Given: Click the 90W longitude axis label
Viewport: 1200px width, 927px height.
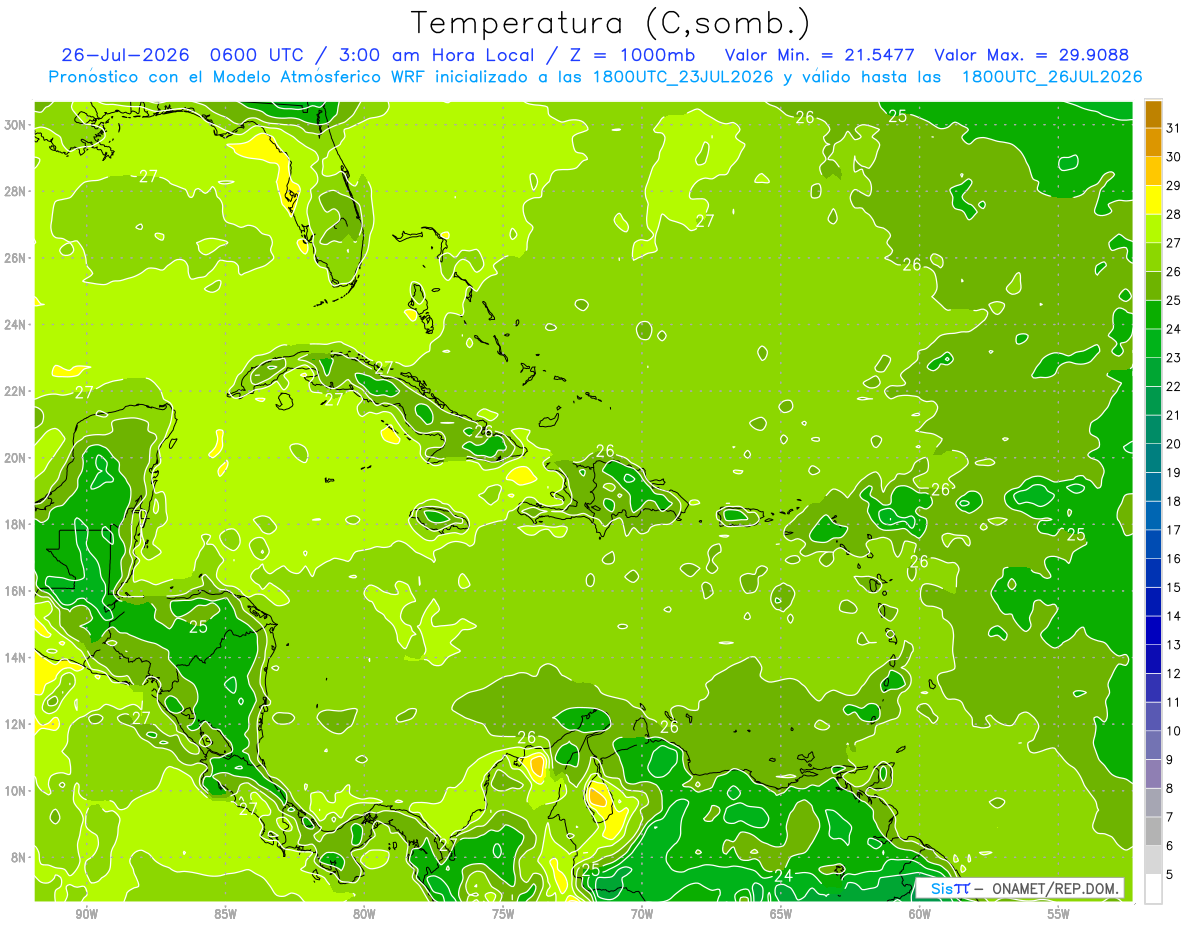Looking at the screenshot, I should [86, 914].
